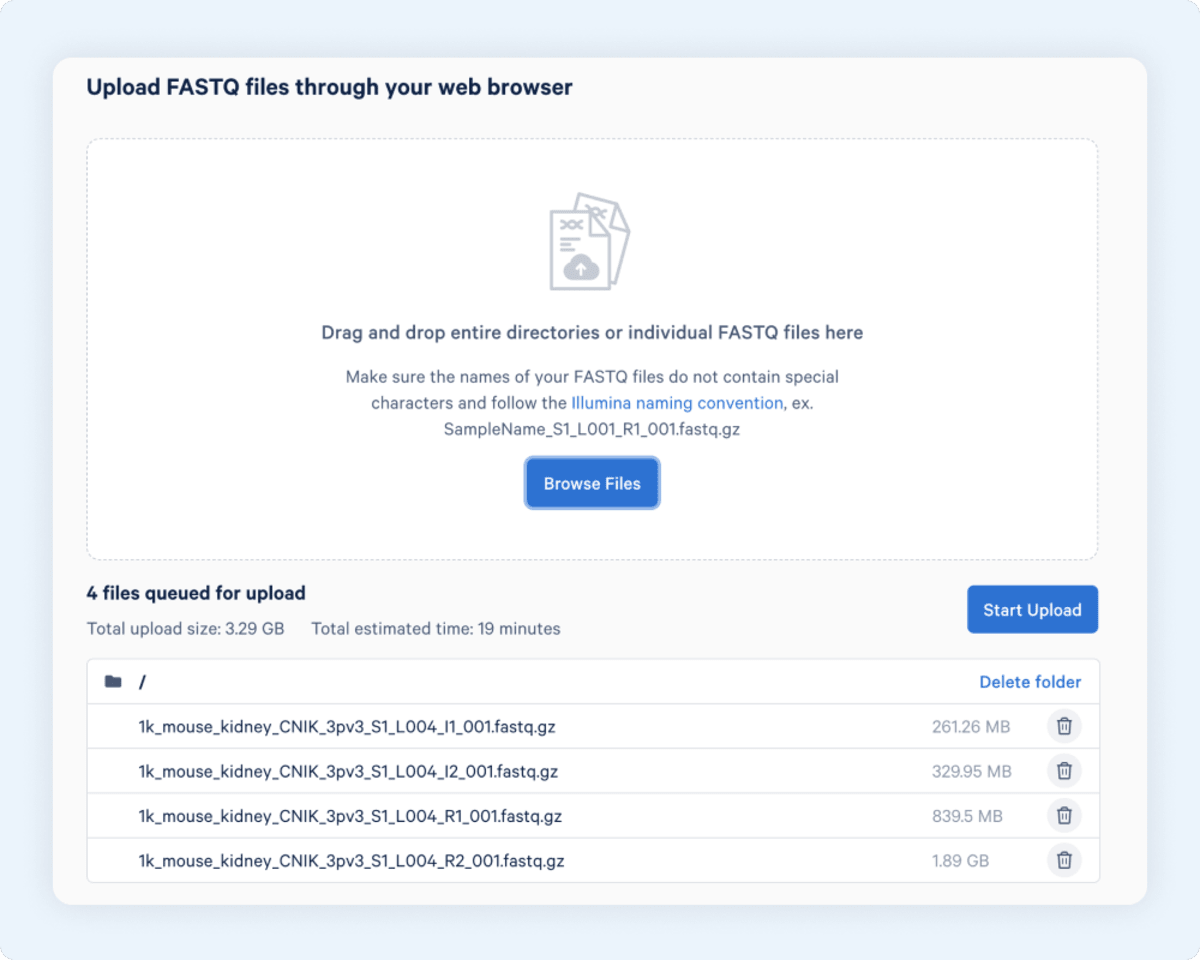Screen dimensions: 1200x960
Task: Remove the L004_I2_001.fastq.gz file with trash icon
Action: pyautogui.click(x=1064, y=771)
